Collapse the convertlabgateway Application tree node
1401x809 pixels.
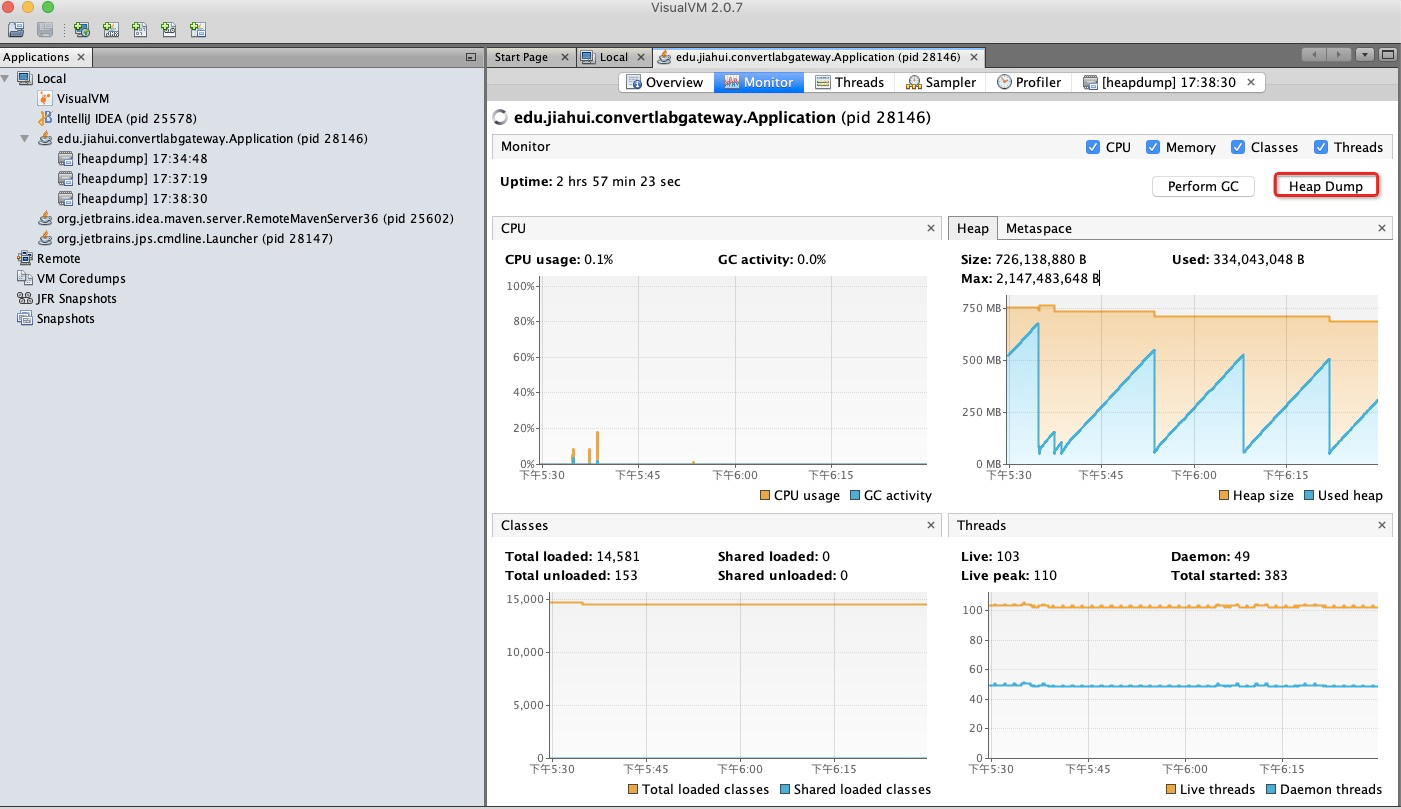(x=25, y=138)
